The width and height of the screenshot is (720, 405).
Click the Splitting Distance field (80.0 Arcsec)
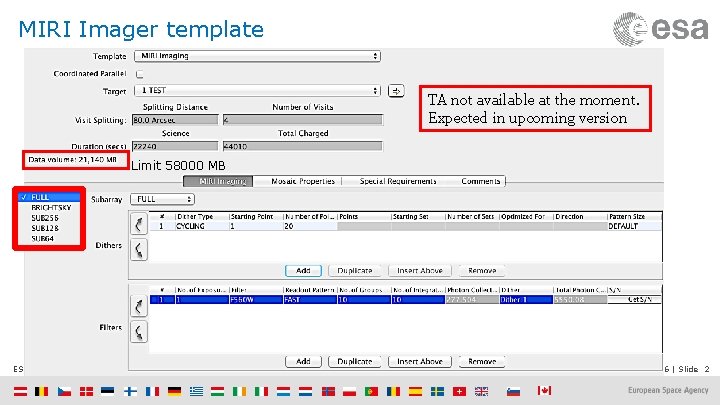pyautogui.click(x=175, y=120)
